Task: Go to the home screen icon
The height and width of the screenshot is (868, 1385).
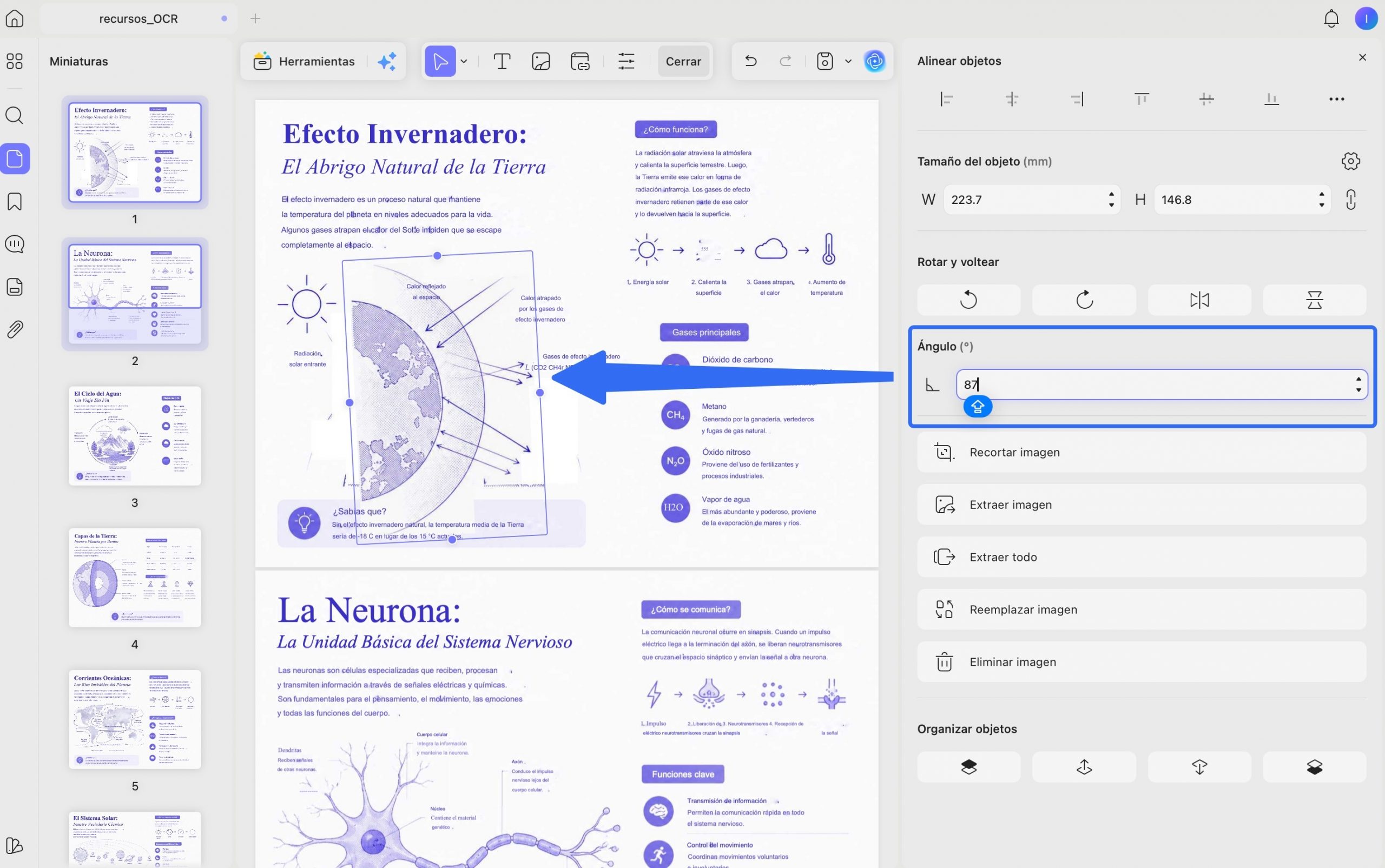Action: [15, 18]
